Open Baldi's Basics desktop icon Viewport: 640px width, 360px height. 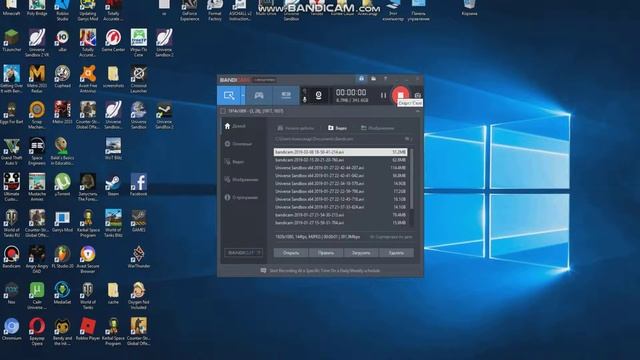(x=62, y=151)
